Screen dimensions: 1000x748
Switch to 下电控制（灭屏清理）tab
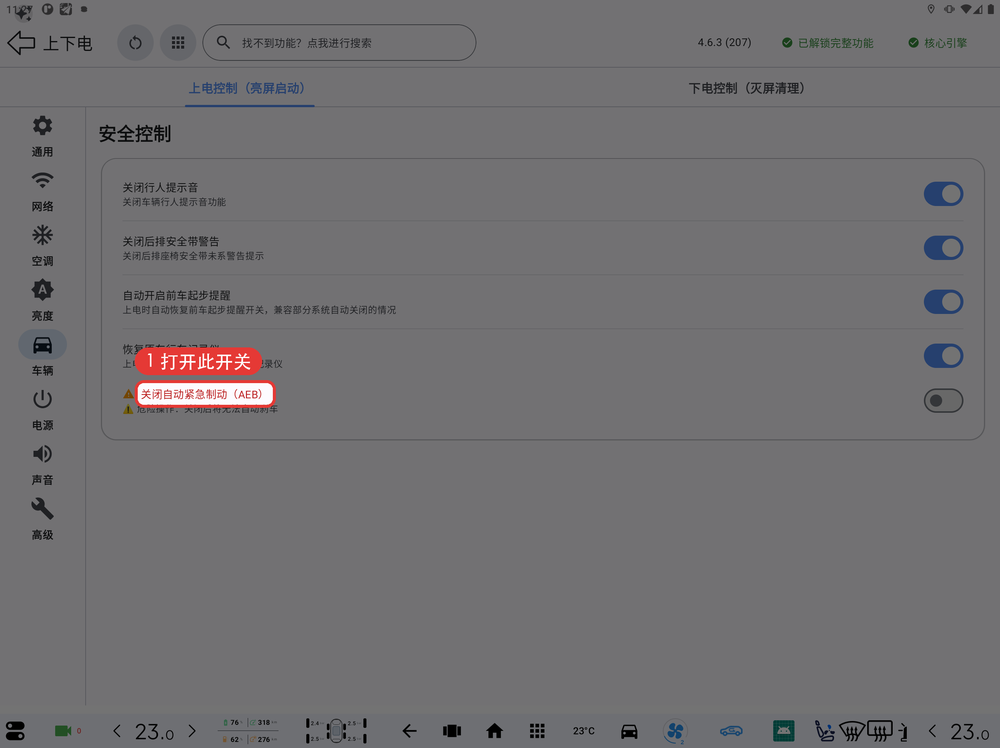point(749,88)
